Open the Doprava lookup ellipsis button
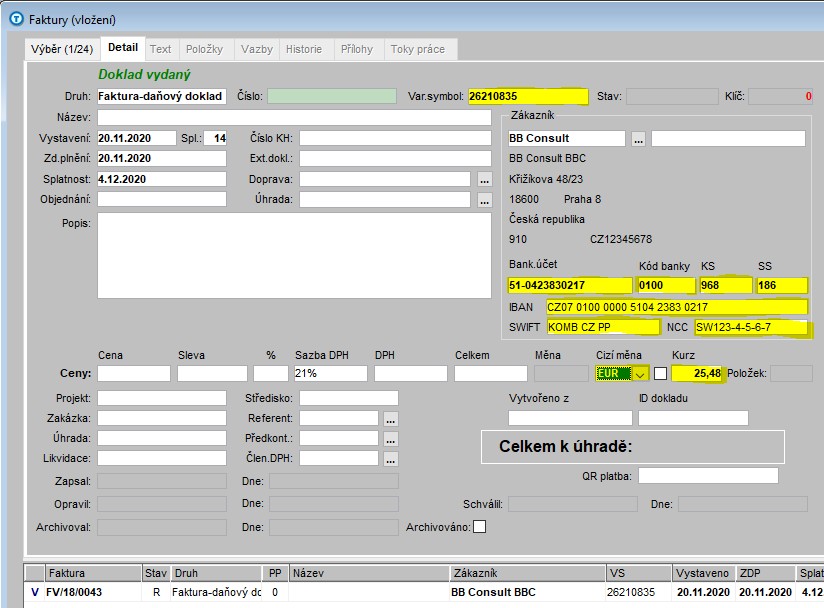 (x=485, y=180)
